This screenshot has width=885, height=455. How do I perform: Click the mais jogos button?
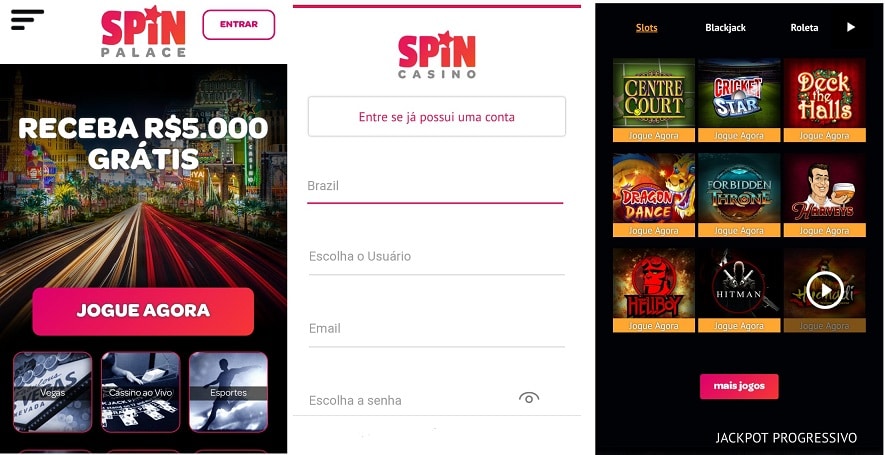[x=739, y=387]
